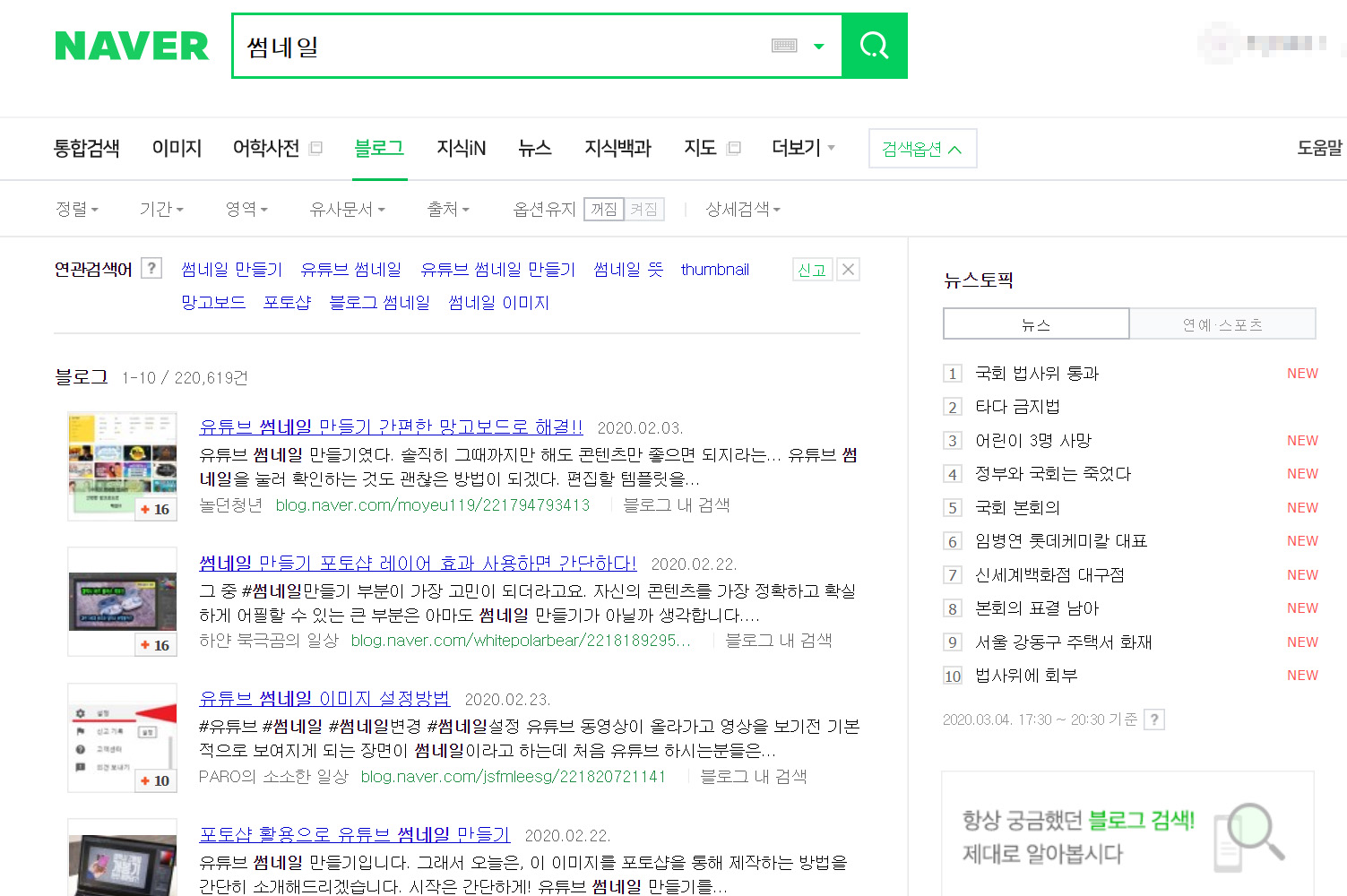The width and height of the screenshot is (1347, 896).
Task: Click the 신고 report button
Action: pos(812,270)
